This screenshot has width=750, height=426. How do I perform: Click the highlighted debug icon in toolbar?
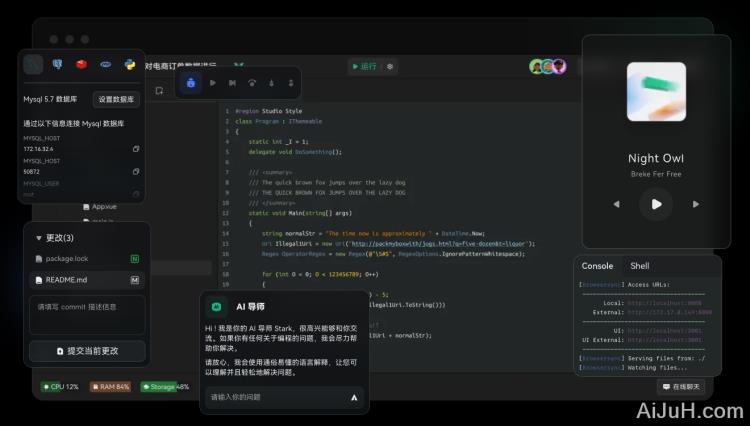(x=191, y=83)
